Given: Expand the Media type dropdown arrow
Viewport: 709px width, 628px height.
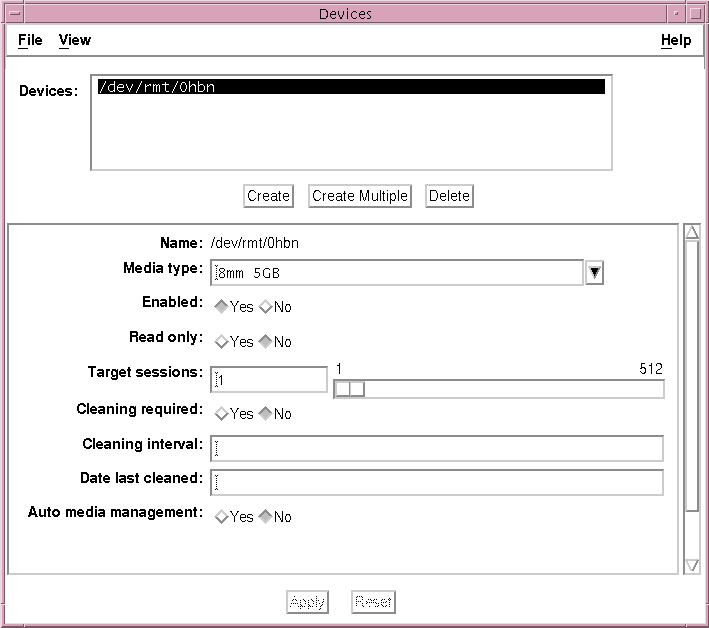Looking at the screenshot, I should (x=594, y=272).
